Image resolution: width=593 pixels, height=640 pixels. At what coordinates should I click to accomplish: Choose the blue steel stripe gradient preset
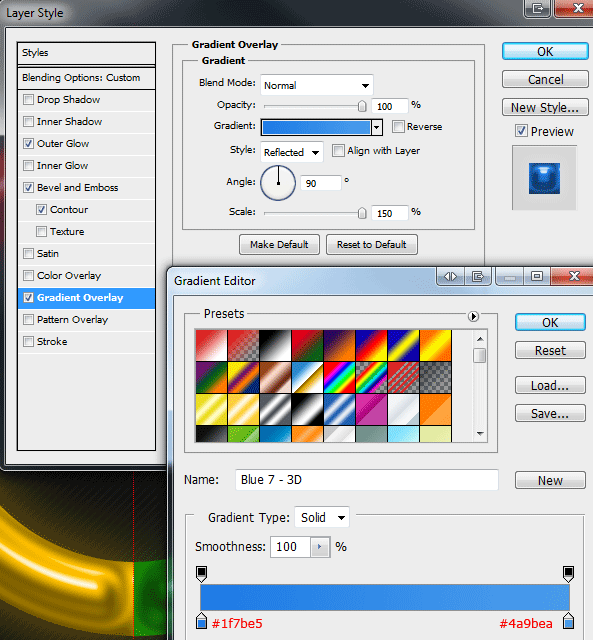[x=339, y=409]
